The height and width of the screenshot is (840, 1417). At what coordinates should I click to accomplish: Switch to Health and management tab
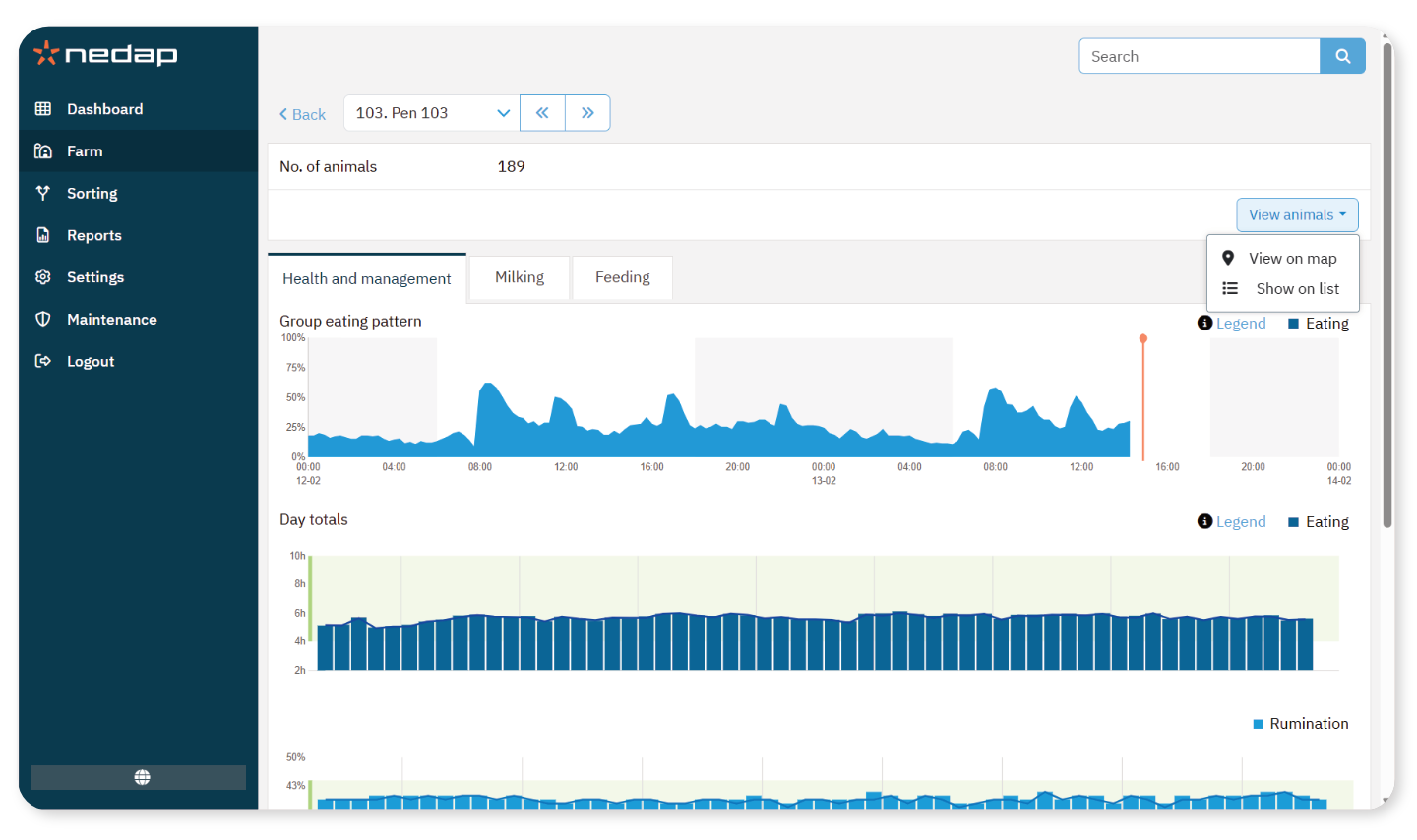coord(367,278)
